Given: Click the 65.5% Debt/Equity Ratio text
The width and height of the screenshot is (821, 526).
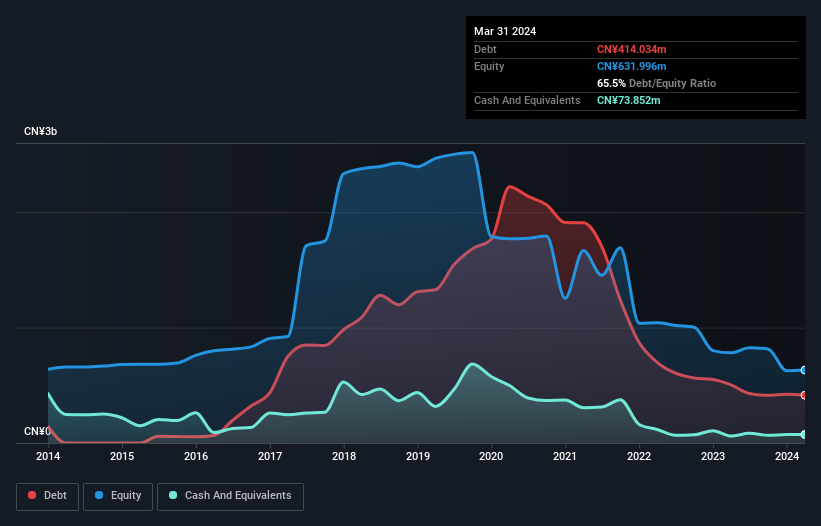Looking at the screenshot, I should (x=656, y=83).
